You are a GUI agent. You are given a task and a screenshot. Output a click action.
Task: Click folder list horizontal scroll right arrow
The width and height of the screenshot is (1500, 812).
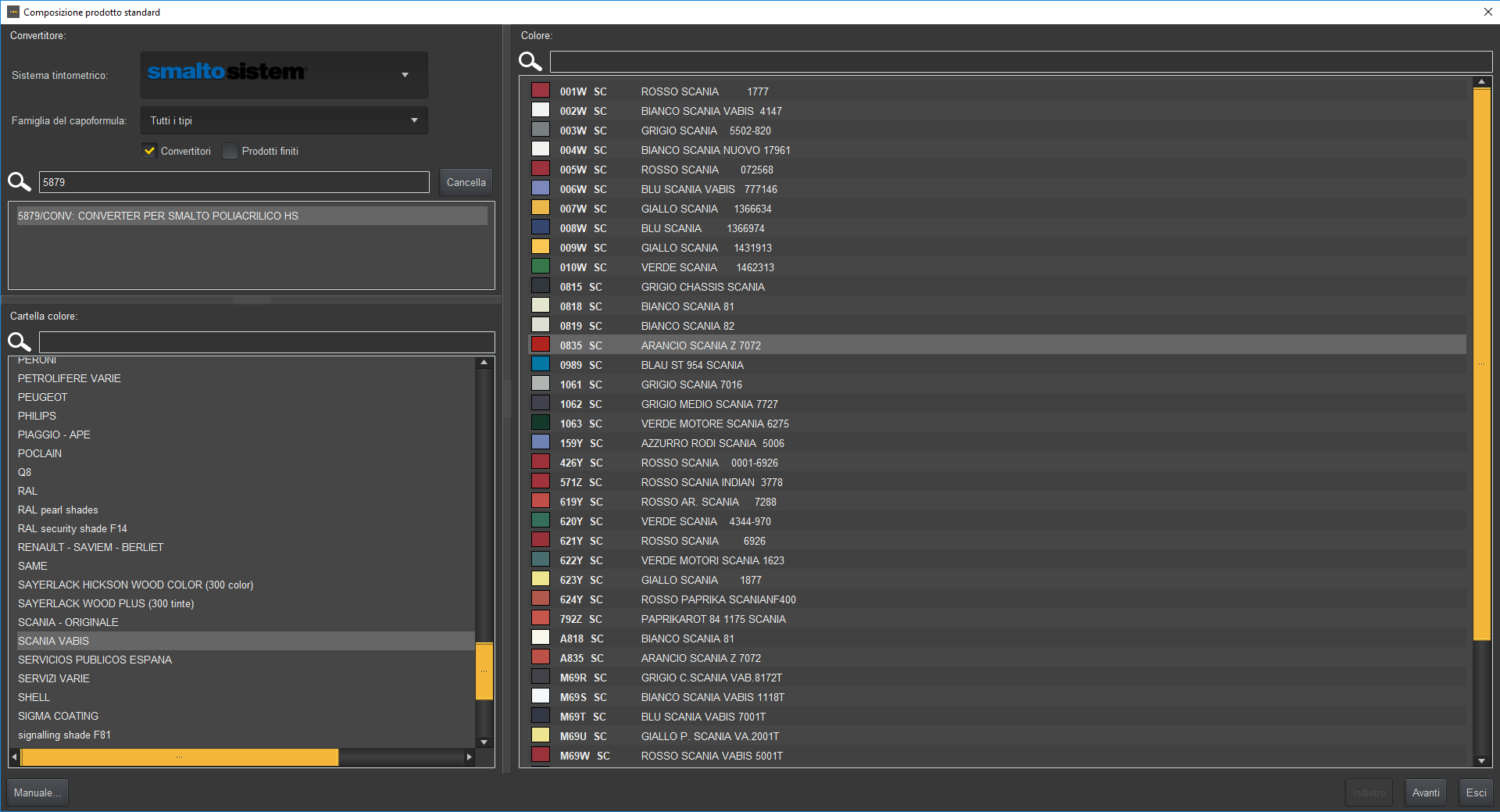pyautogui.click(x=469, y=758)
